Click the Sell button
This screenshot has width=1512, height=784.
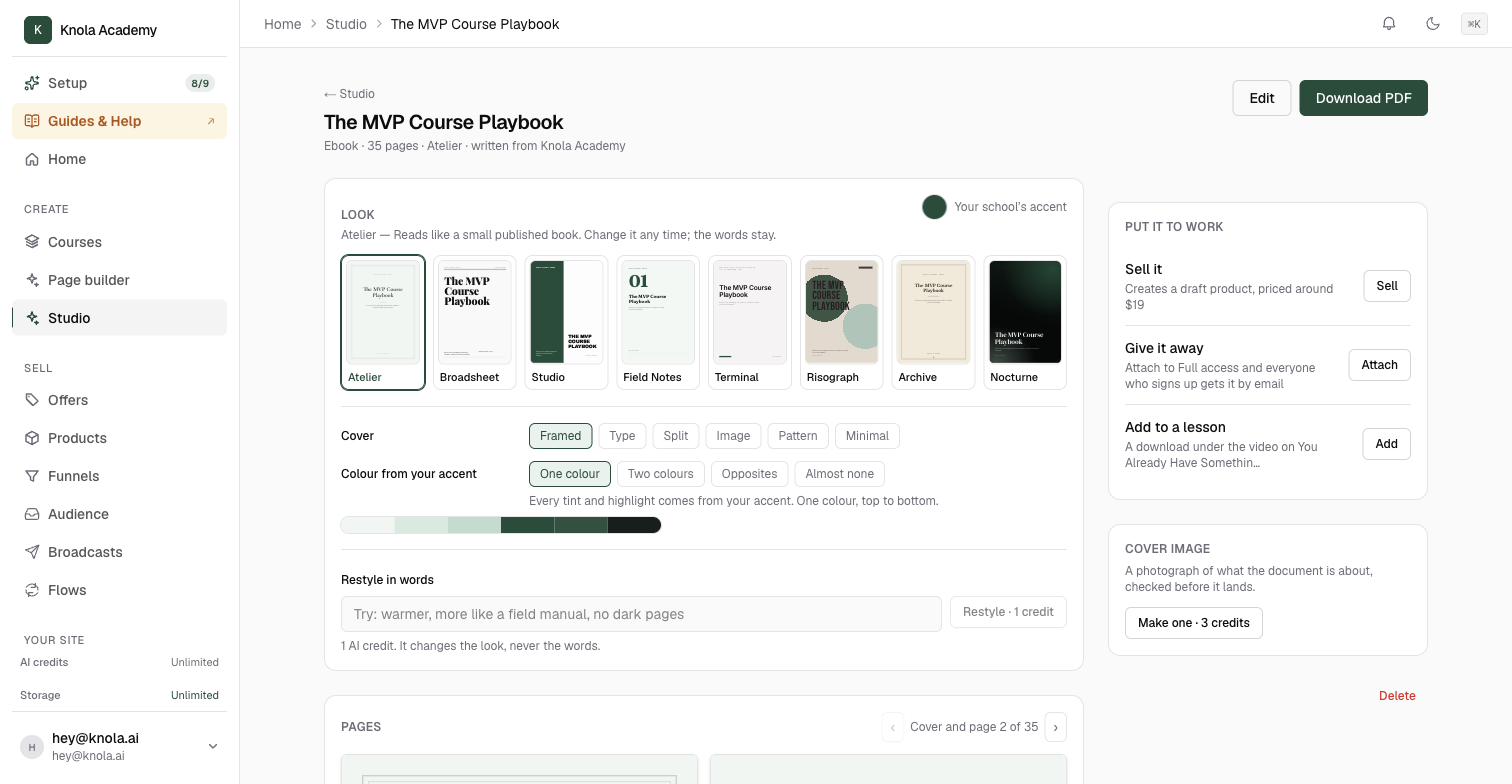pos(1387,286)
